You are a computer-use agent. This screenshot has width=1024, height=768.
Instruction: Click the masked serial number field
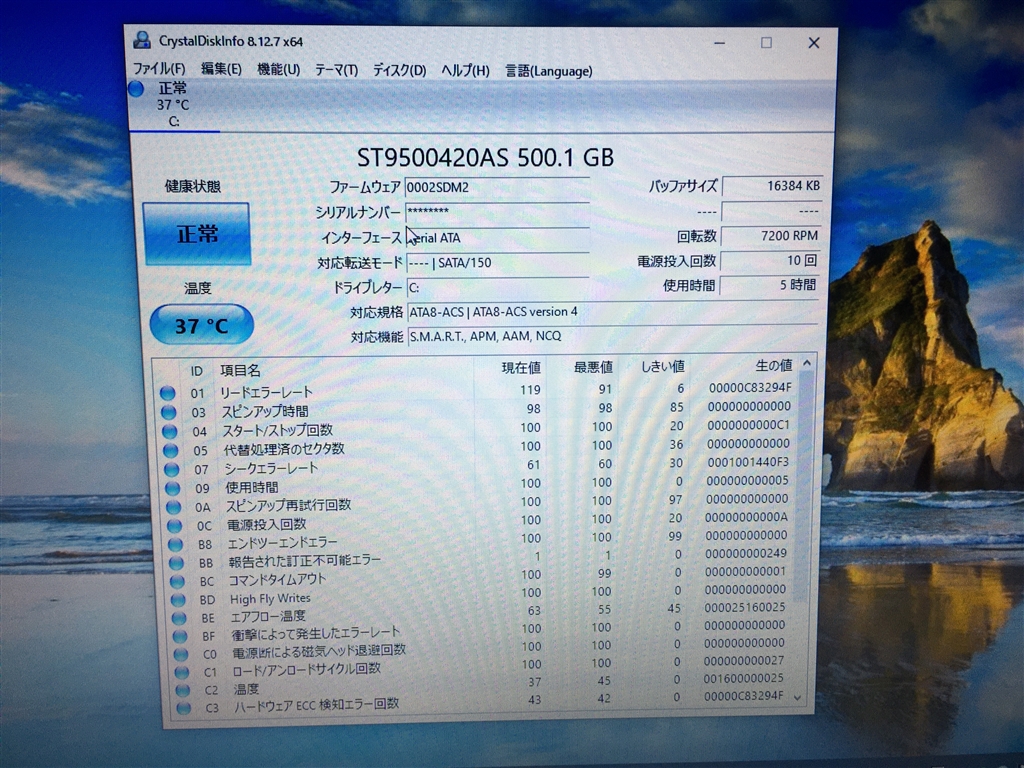497,212
